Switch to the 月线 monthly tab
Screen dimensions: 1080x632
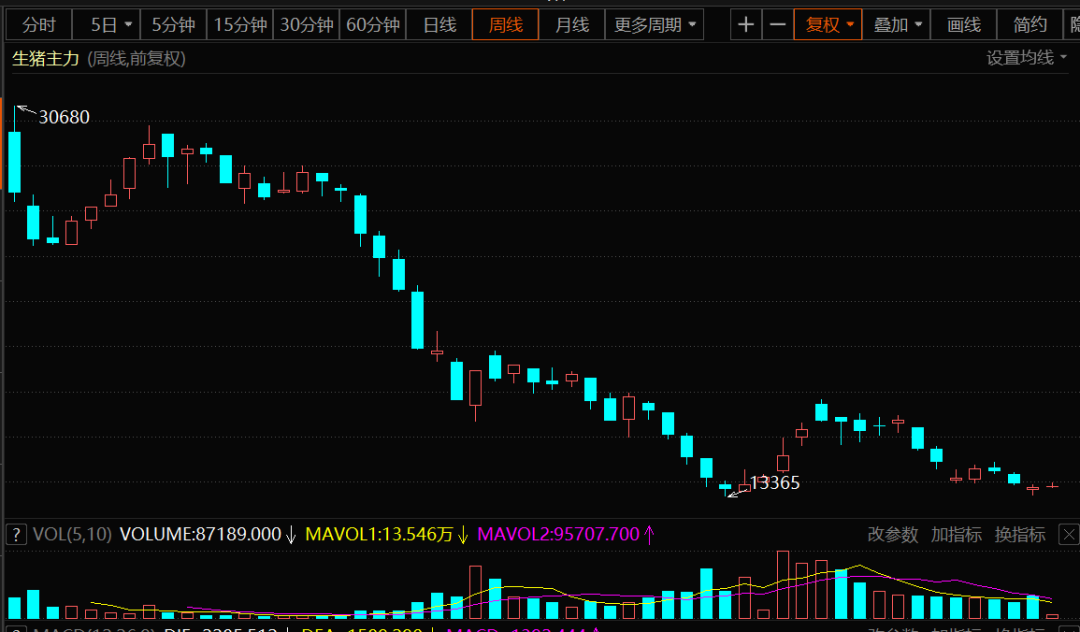pyautogui.click(x=572, y=25)
